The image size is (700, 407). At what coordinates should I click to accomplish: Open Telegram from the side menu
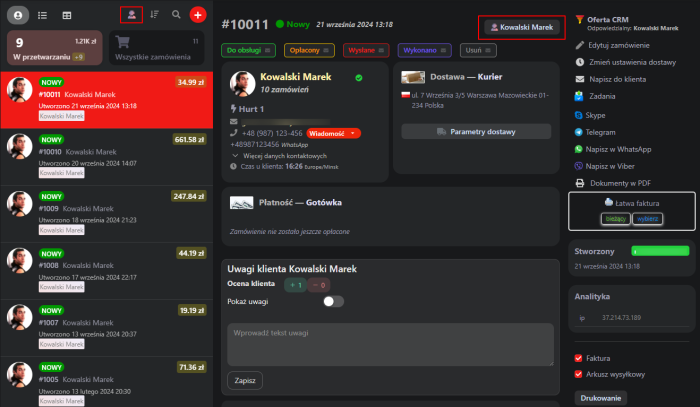coord(580,132)
